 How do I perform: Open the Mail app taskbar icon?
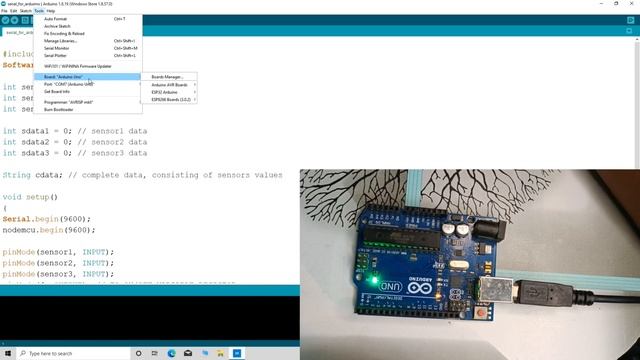[x=188, y=353]
